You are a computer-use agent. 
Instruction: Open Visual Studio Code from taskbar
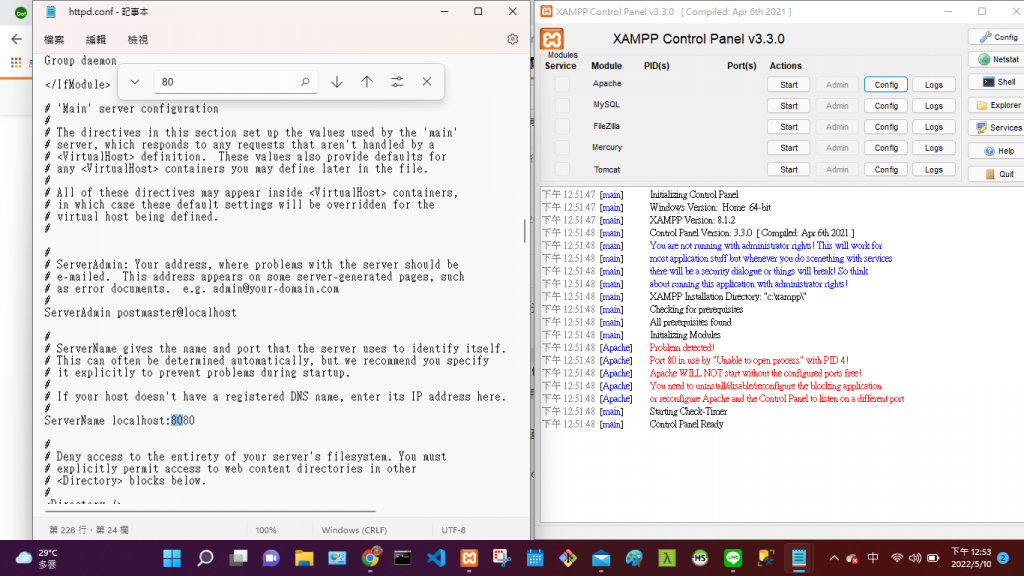click(x=436, y=558)
